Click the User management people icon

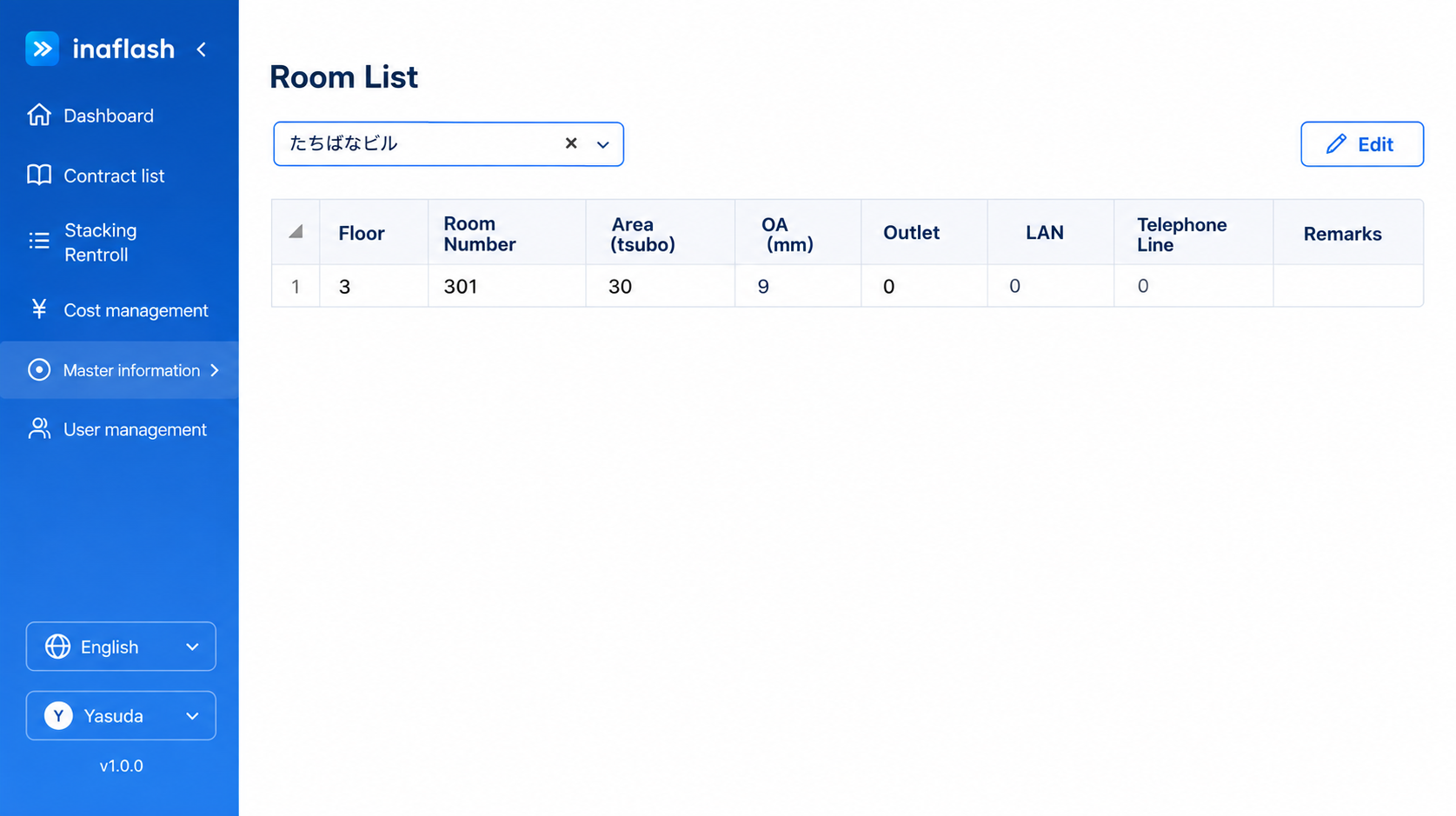pos(39,428)
